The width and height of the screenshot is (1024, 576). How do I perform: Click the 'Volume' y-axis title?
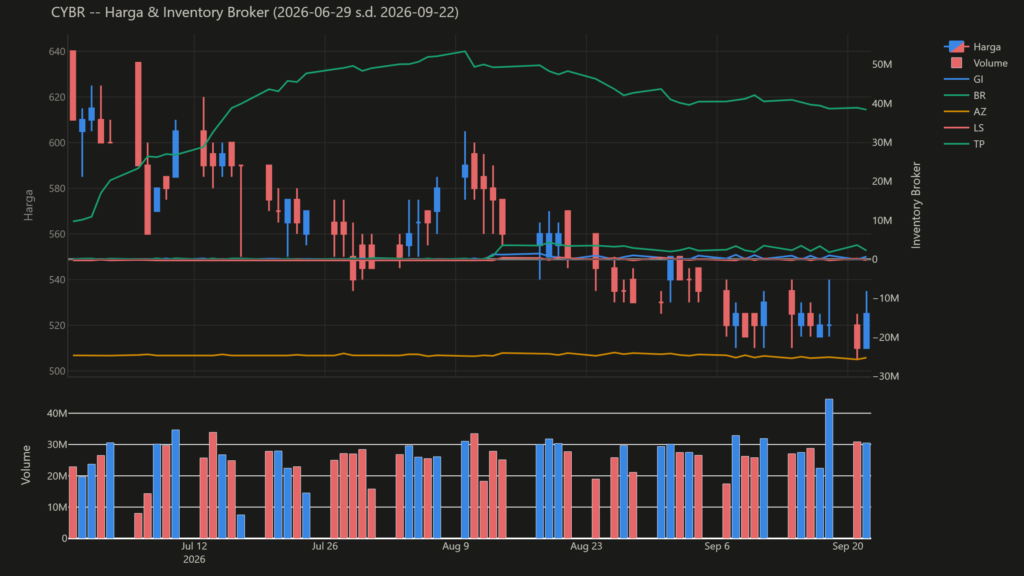click(x=26, y=464)
